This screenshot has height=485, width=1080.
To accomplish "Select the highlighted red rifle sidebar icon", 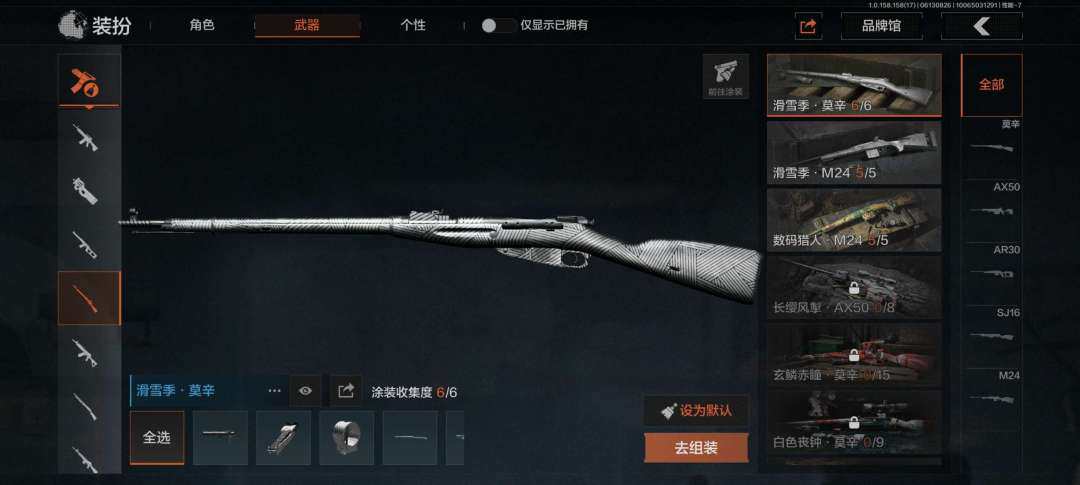I will pos(89,298).
